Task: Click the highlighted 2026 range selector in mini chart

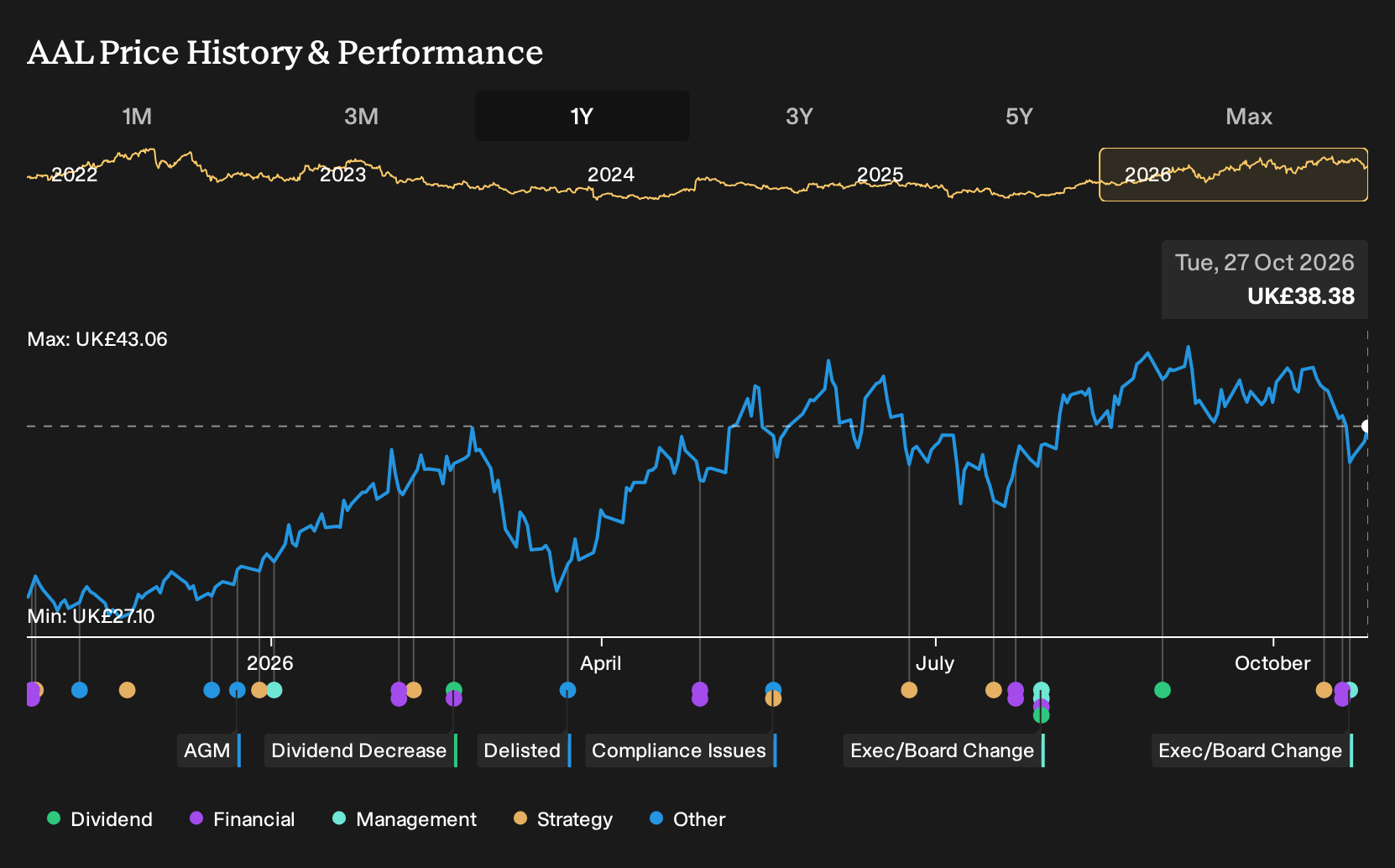Action: click(x=1233, y=175)
